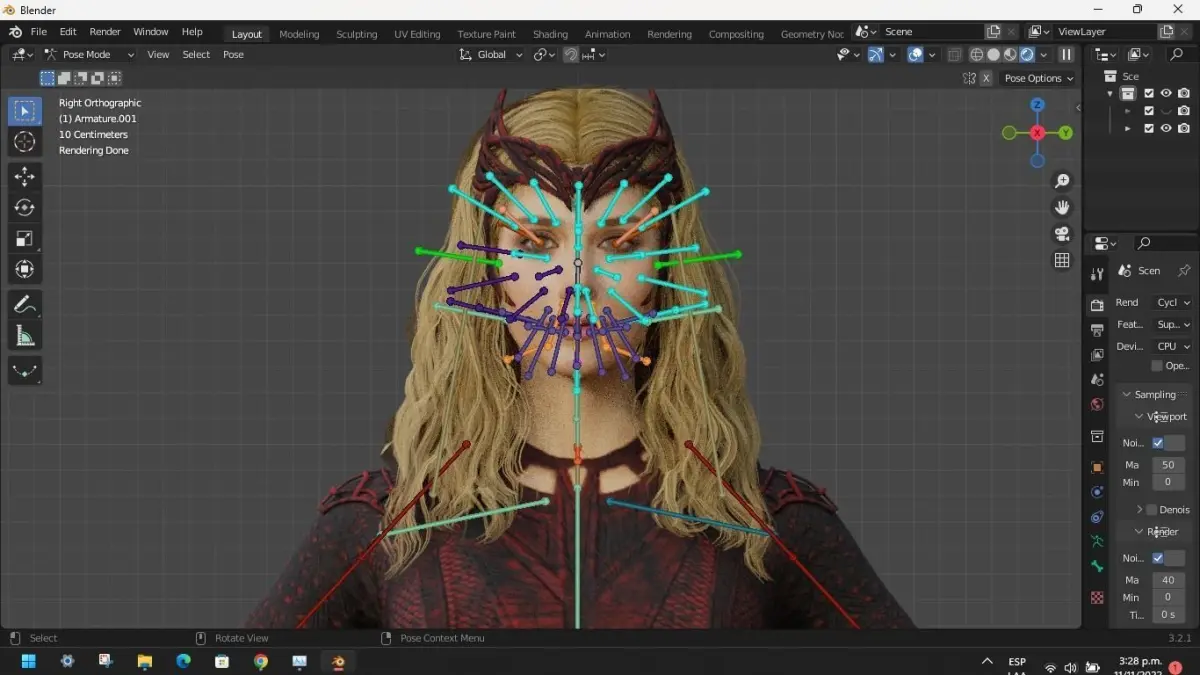Screen dimensions: 1200x675
Task: Switch to wireframe viewport shading
Action: 977,55
